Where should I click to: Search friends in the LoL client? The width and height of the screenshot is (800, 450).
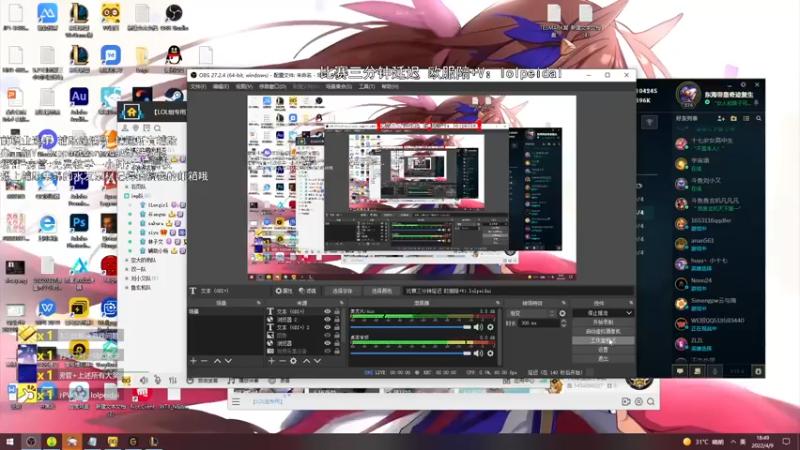(x=759, y=118)
